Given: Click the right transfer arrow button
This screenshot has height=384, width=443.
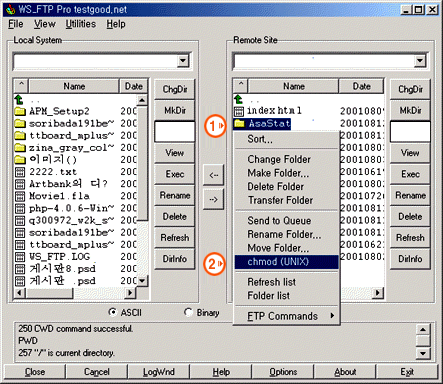Looking at the screenshot, I should click(213, 199).
